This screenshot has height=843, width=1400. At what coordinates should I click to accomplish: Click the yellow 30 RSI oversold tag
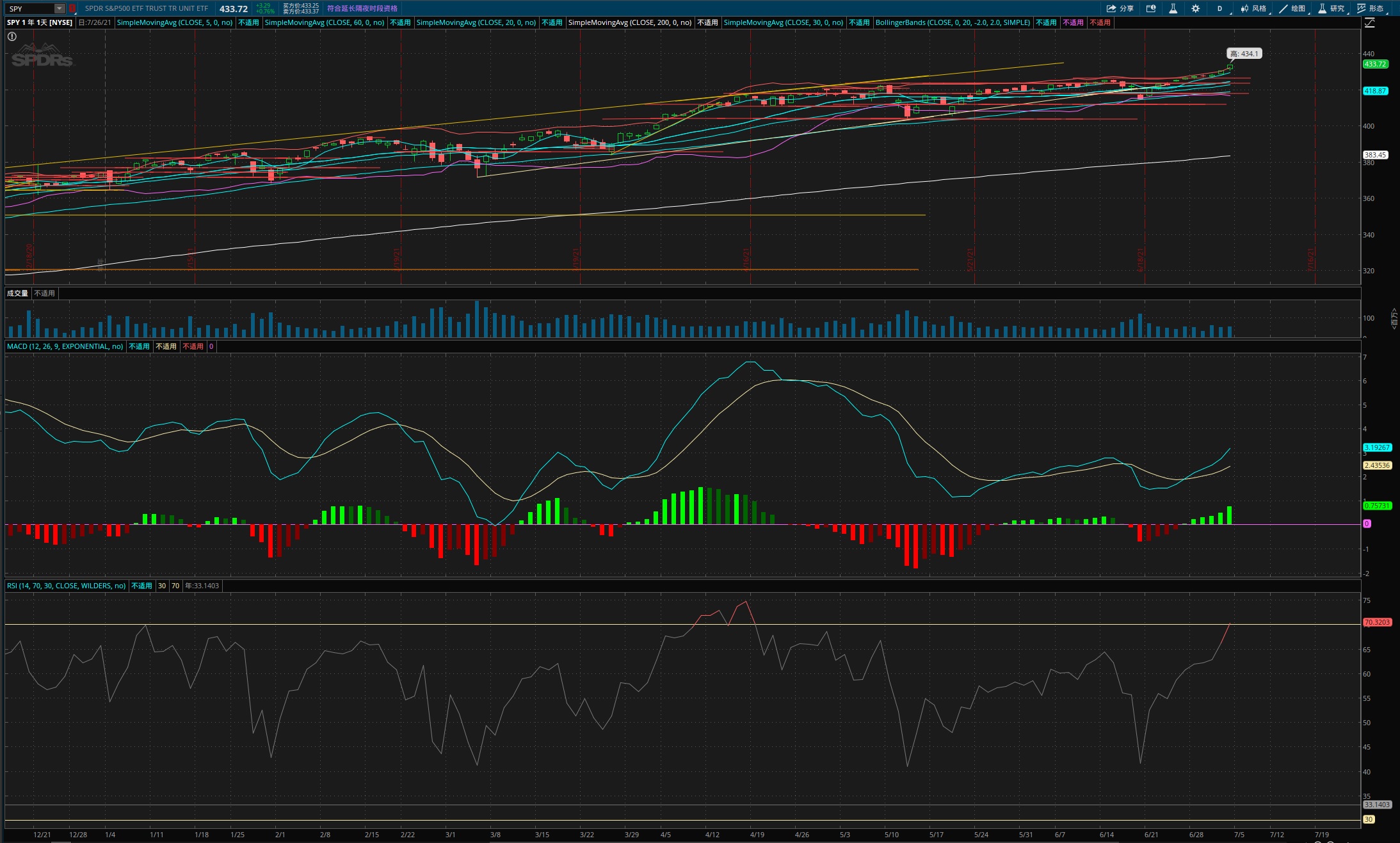coord(1369,819)
